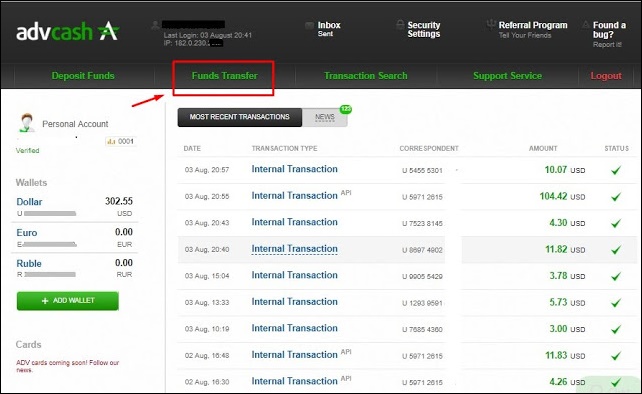Click the 104.42 USD amount

click(562, 196)
